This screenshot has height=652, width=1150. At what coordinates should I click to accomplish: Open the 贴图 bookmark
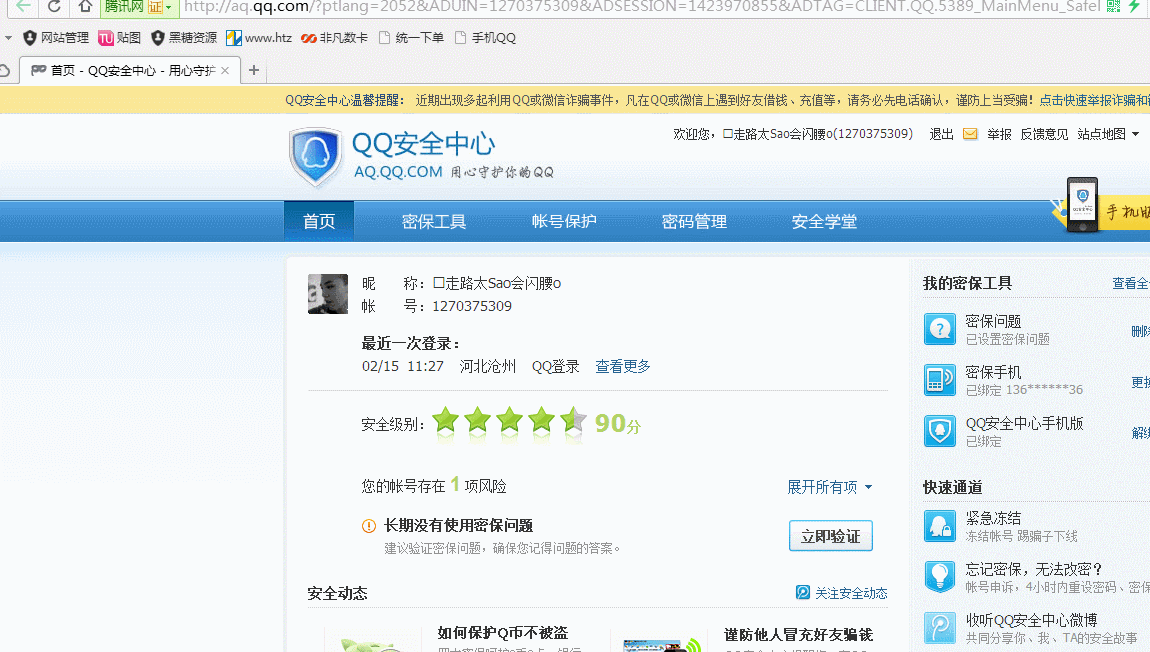click(120, 37)
